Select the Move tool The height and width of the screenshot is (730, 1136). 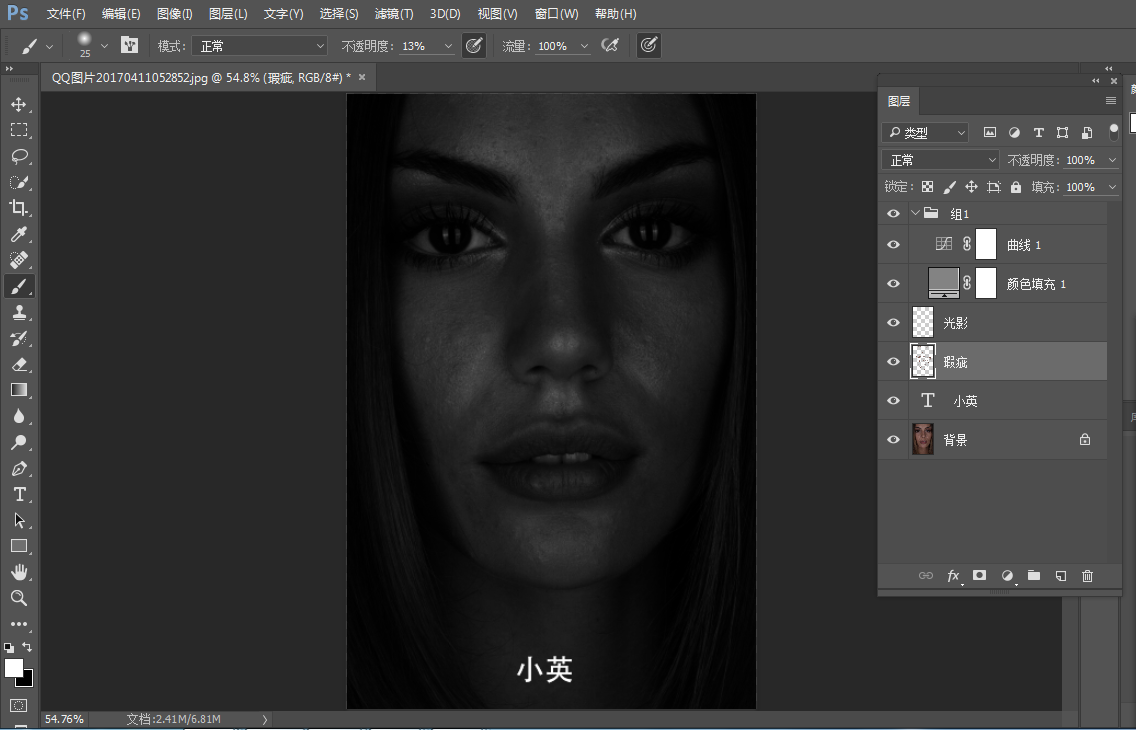pos(18,104)
